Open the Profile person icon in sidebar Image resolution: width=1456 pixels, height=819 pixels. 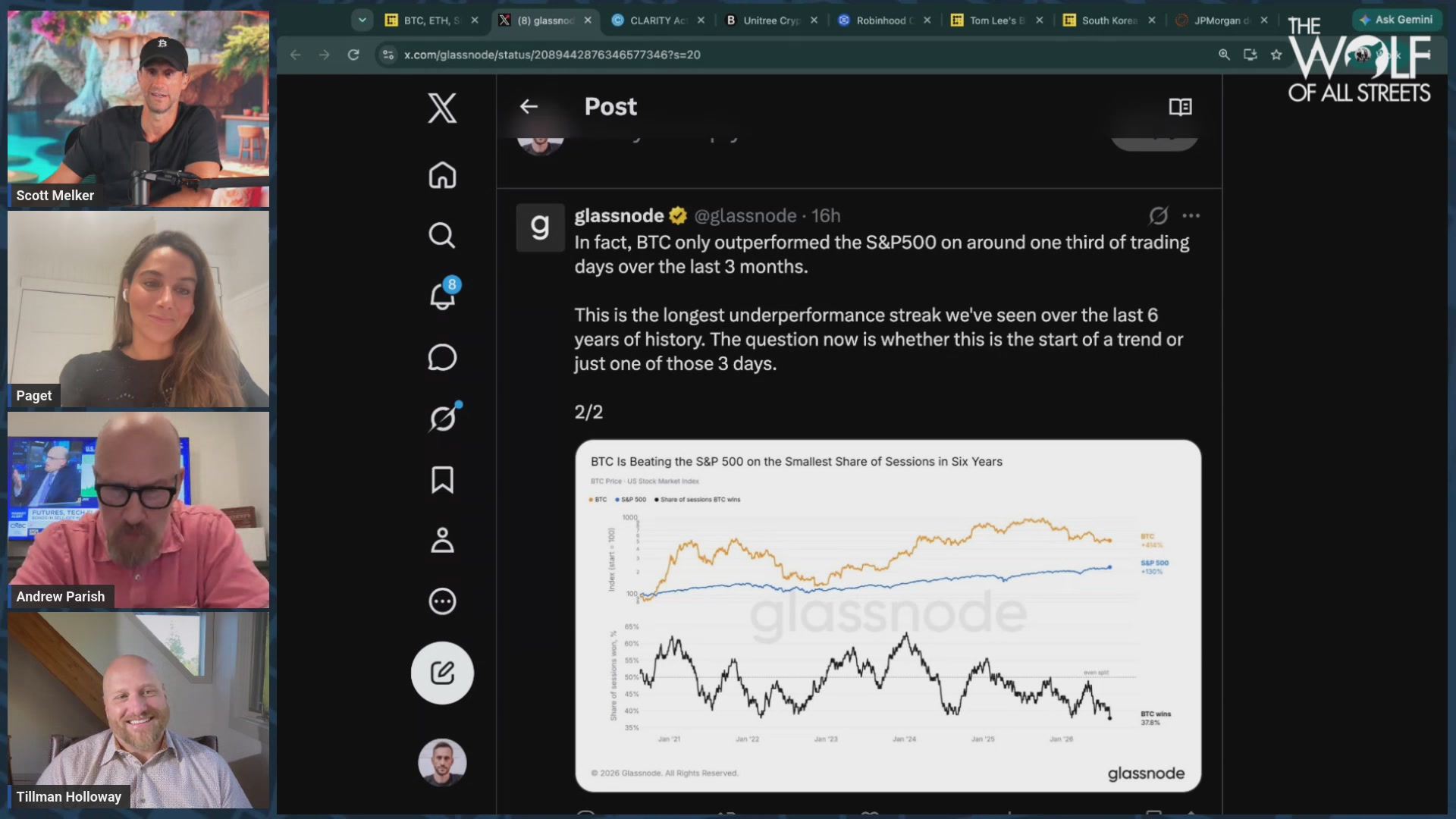click(x=442, y=540)
